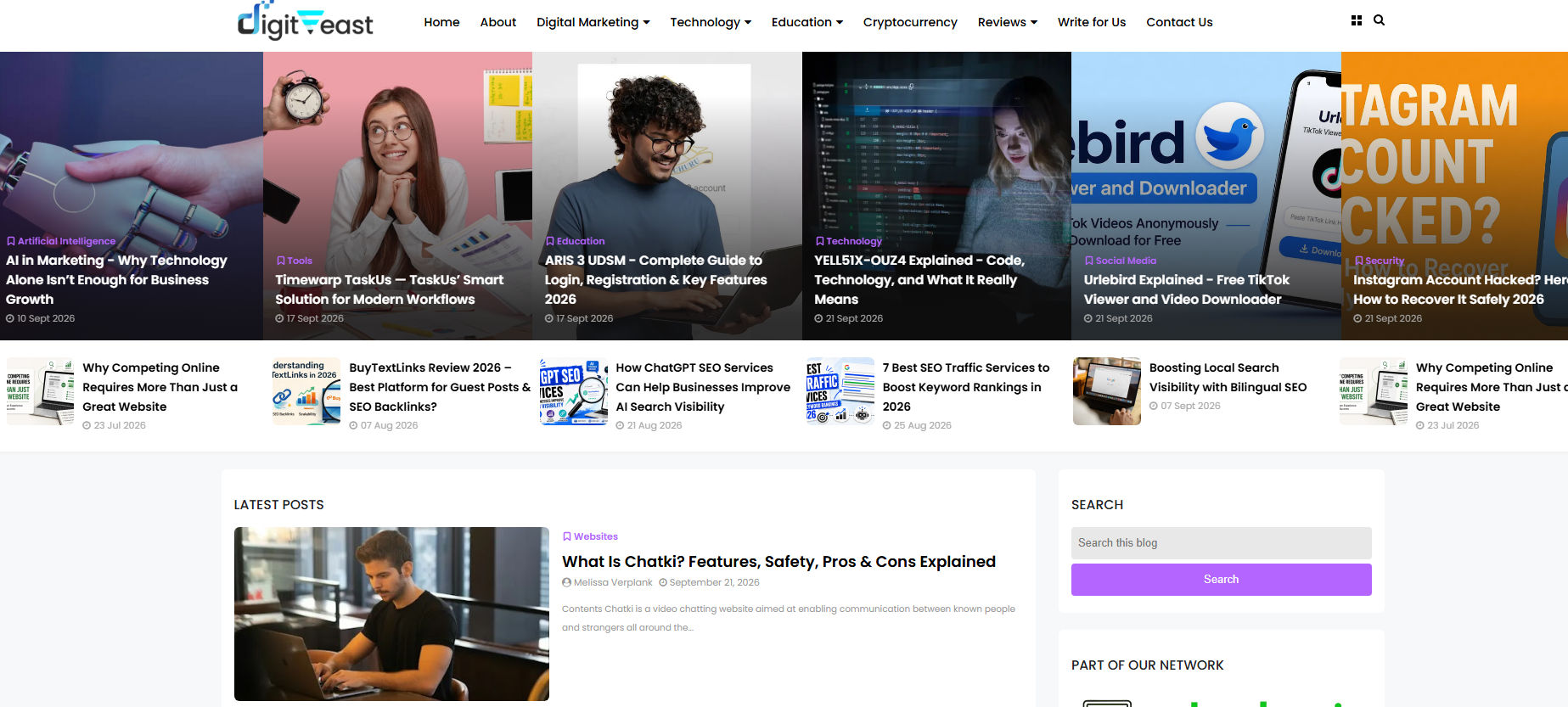Open 'AI in Marketing' featured article
1568x707 pixels.
coord(116,279)
